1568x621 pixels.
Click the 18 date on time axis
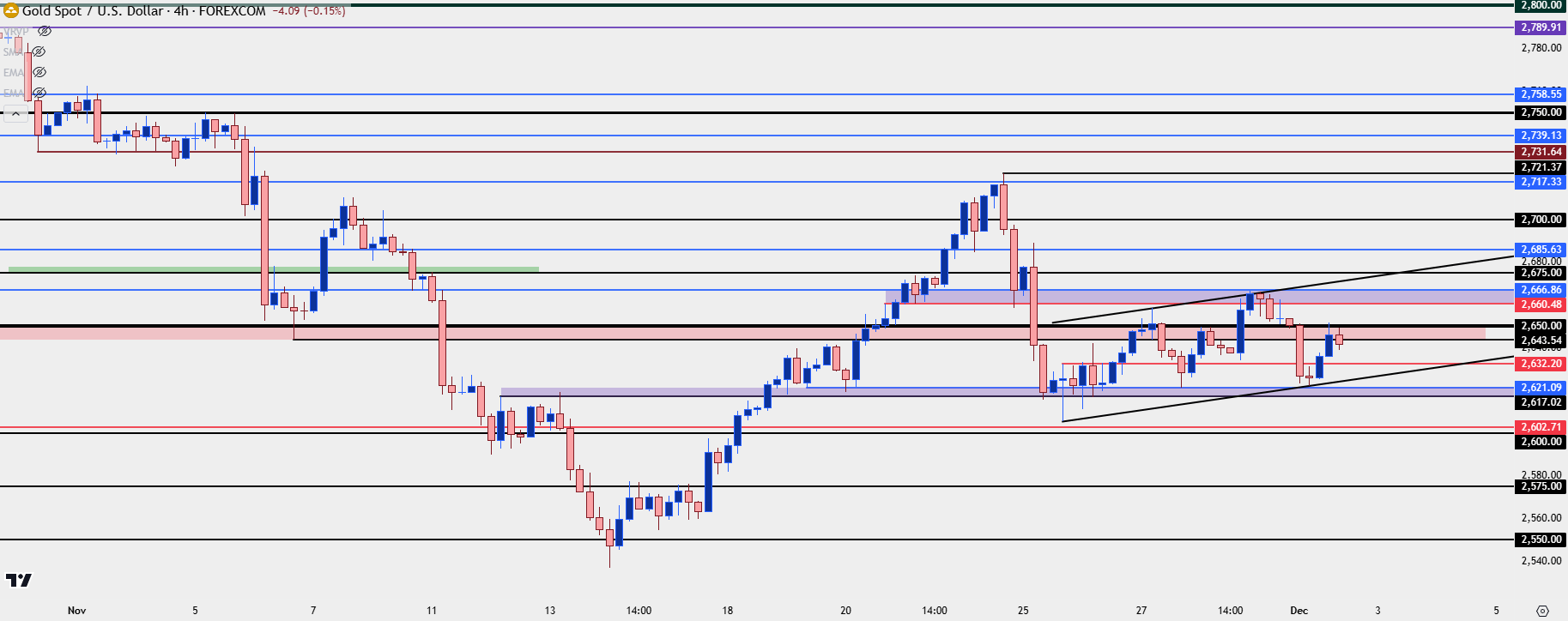point(727,611)
